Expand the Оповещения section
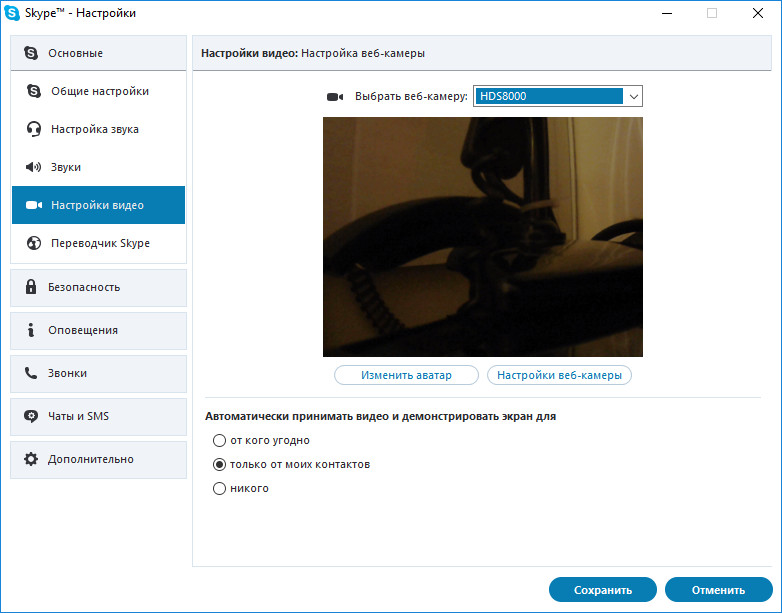Image resolution: width=782 pixels, height=613 pixels. pyautogui.click(x=99, y=331)
